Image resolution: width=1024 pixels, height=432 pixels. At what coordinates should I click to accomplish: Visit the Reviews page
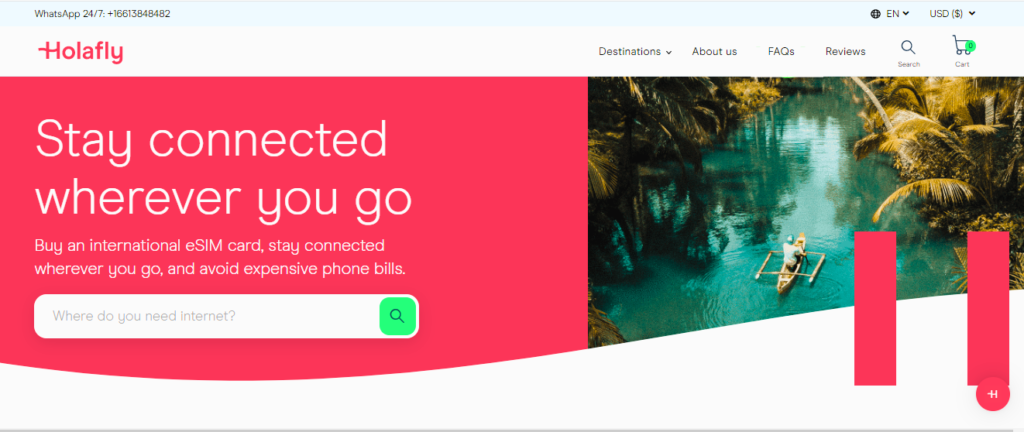[845, 52]
